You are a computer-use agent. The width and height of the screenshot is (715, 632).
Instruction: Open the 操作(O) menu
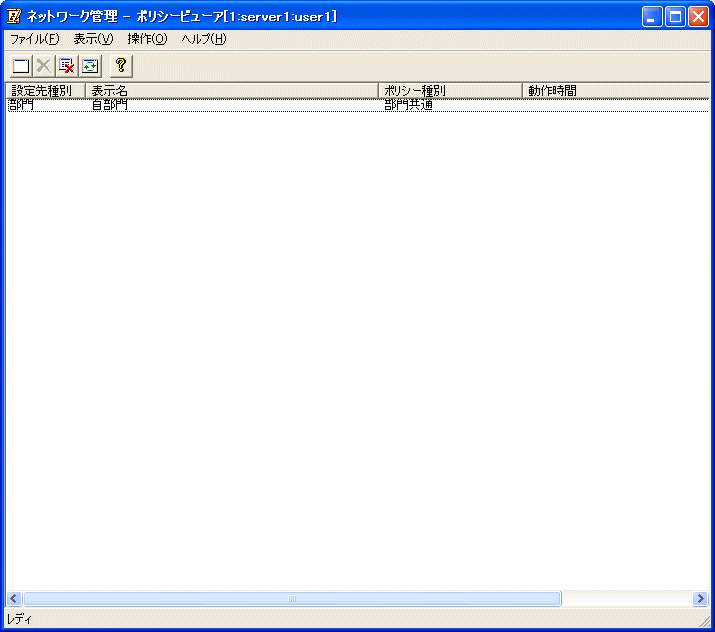click(x=147, y=39)
